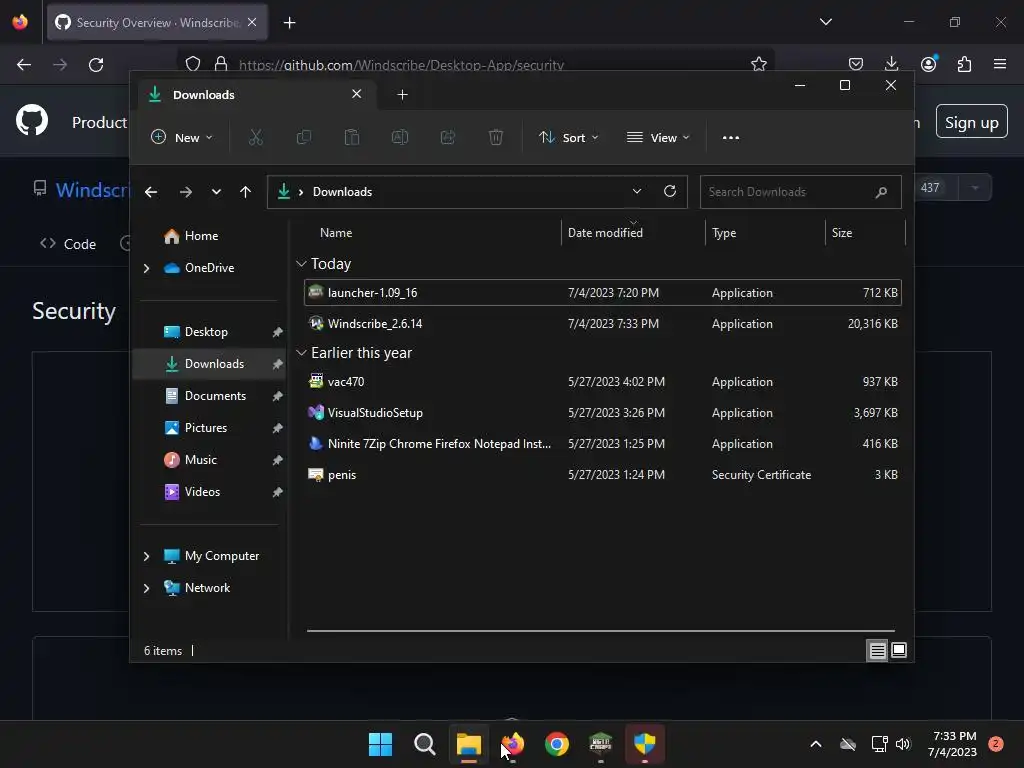Collapse the Today group

click(x=301, y=264)
